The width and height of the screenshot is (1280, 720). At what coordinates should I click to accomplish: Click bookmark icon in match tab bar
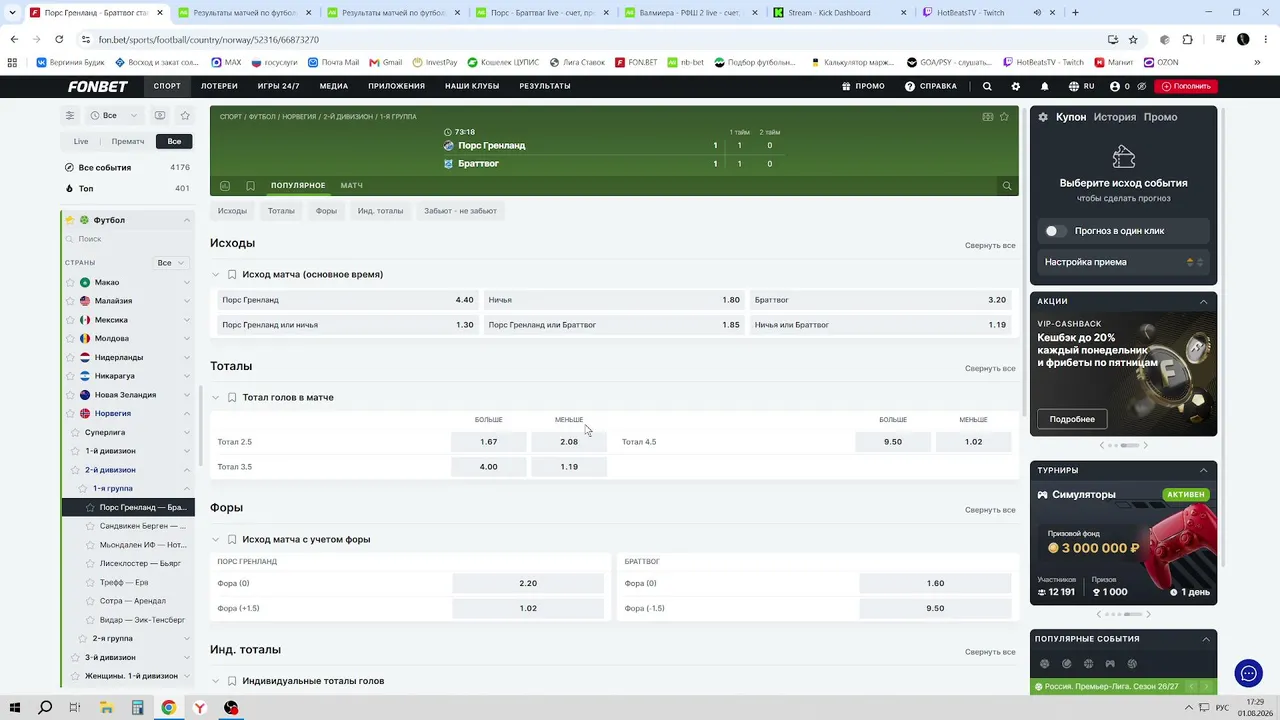tap(250, 186)
